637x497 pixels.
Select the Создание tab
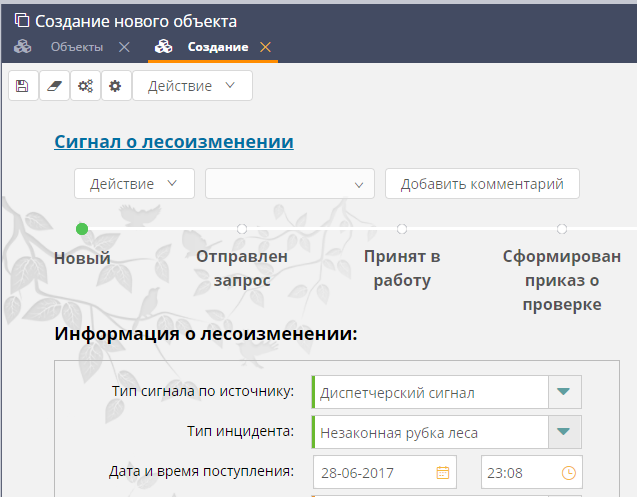(218, 47)
